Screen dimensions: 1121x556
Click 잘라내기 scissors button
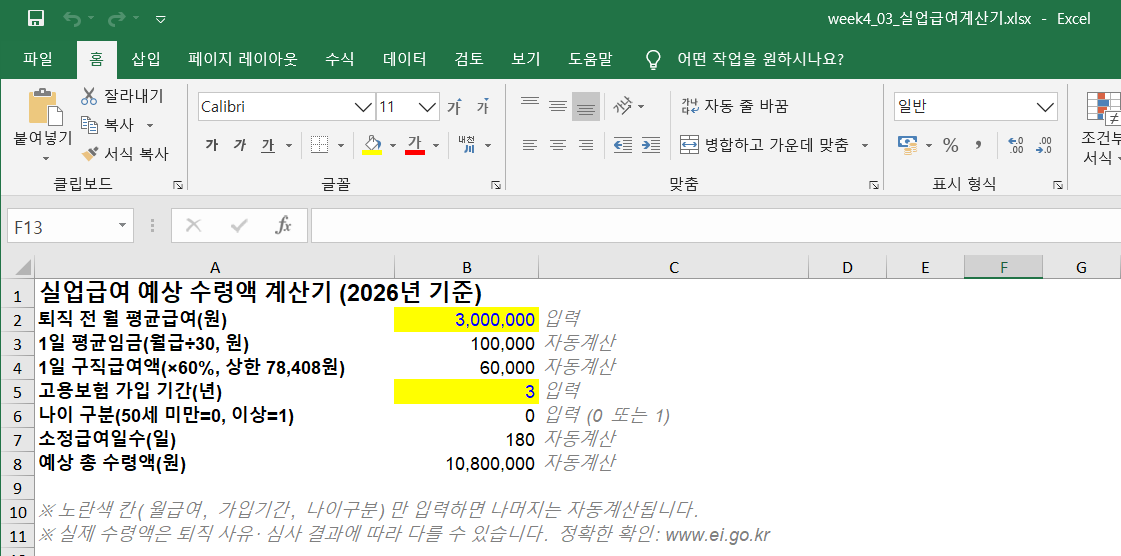(x=122, y=96)
